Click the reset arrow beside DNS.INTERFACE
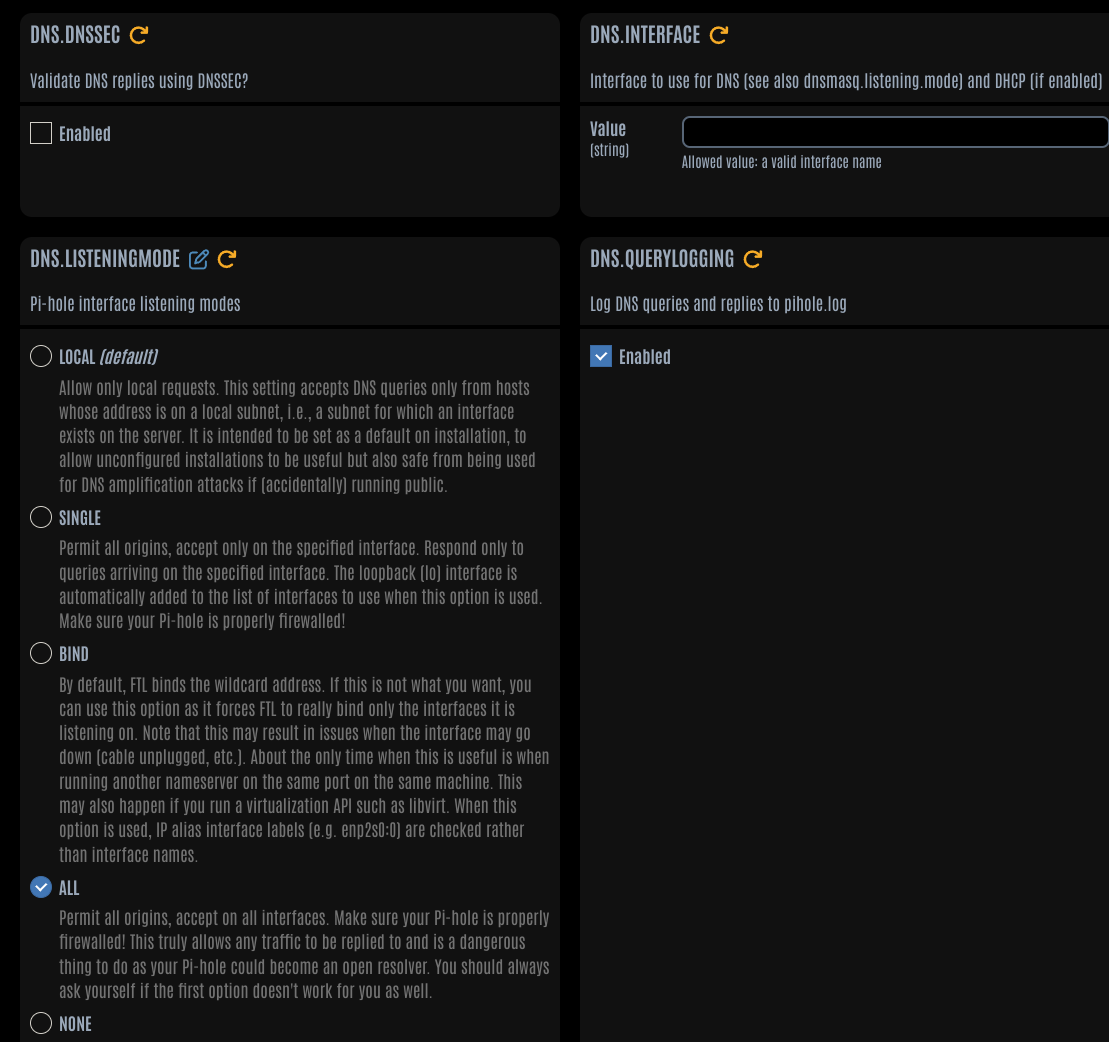This screenshot has width=1109, height=1042. (719, 35)
